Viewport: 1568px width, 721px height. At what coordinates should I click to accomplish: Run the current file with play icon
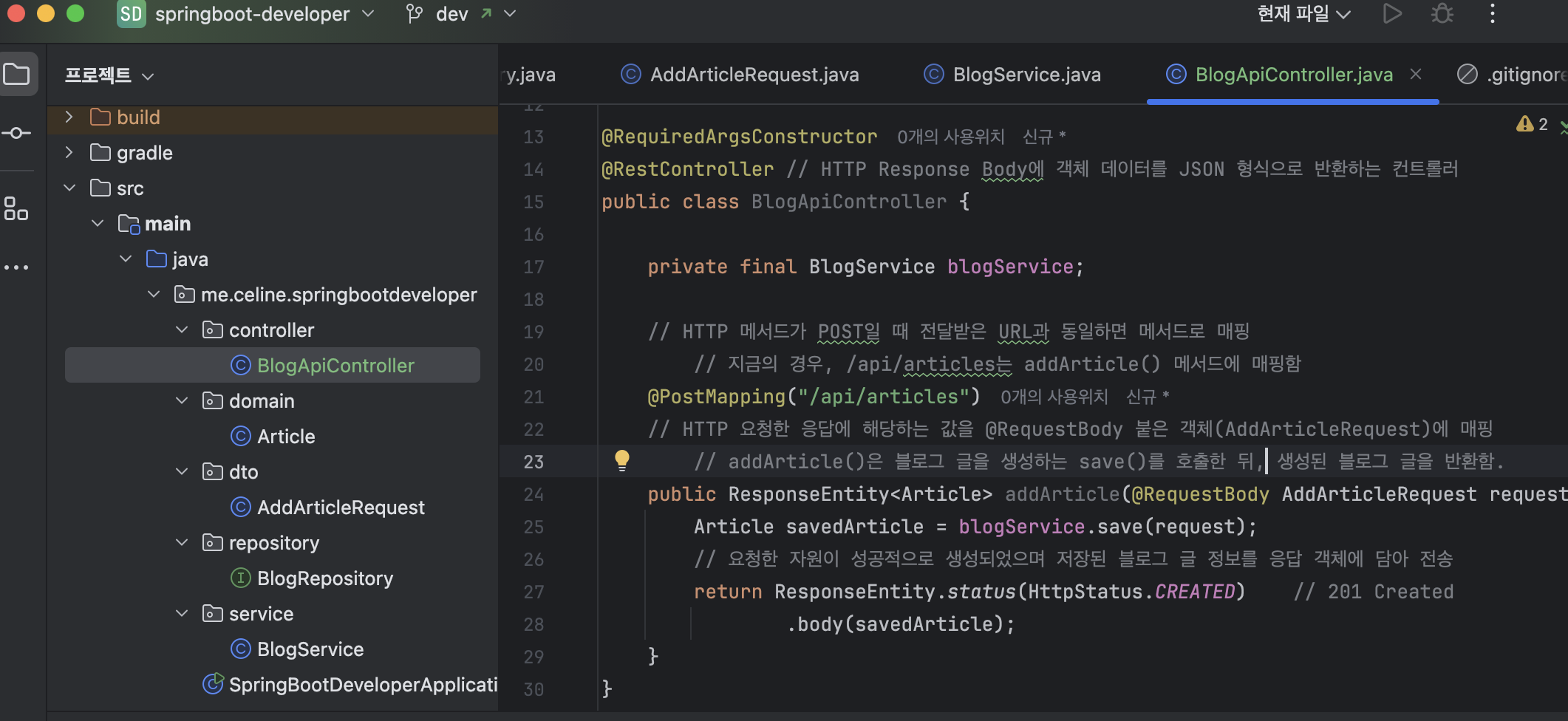pos(1392,14)
